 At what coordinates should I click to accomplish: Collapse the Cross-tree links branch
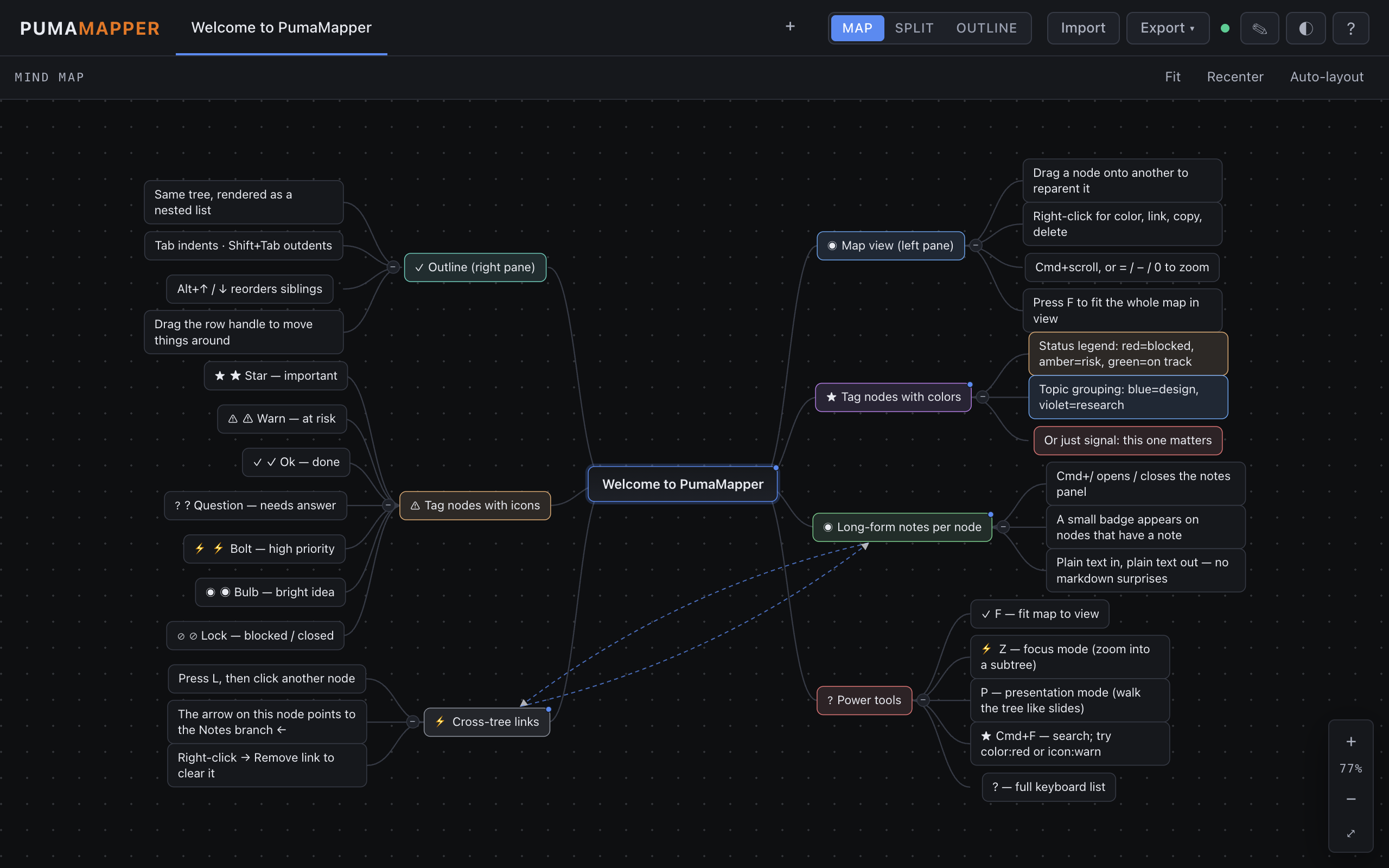412,722
